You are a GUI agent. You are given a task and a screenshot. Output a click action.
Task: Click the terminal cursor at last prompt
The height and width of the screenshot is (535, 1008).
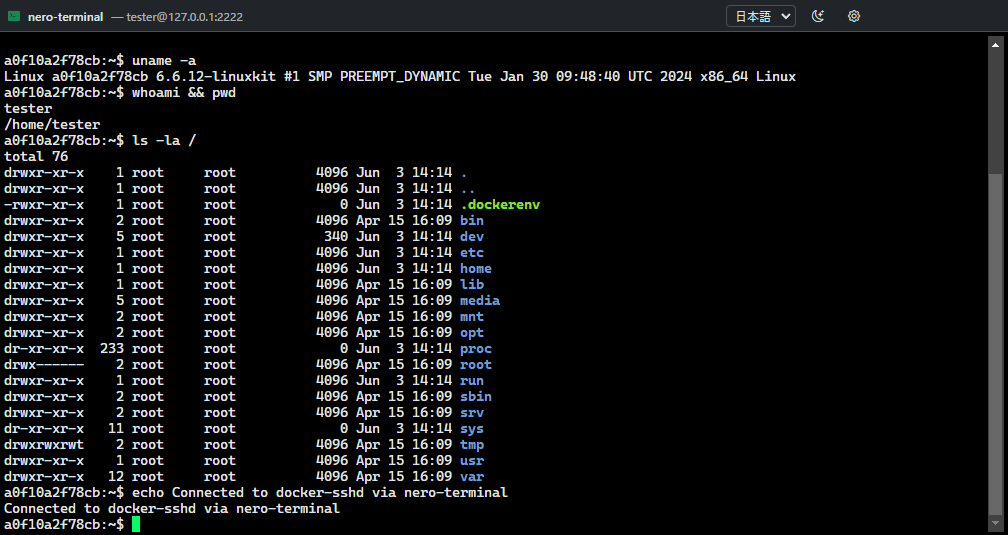pyautogui.click(x=136, y=525)
